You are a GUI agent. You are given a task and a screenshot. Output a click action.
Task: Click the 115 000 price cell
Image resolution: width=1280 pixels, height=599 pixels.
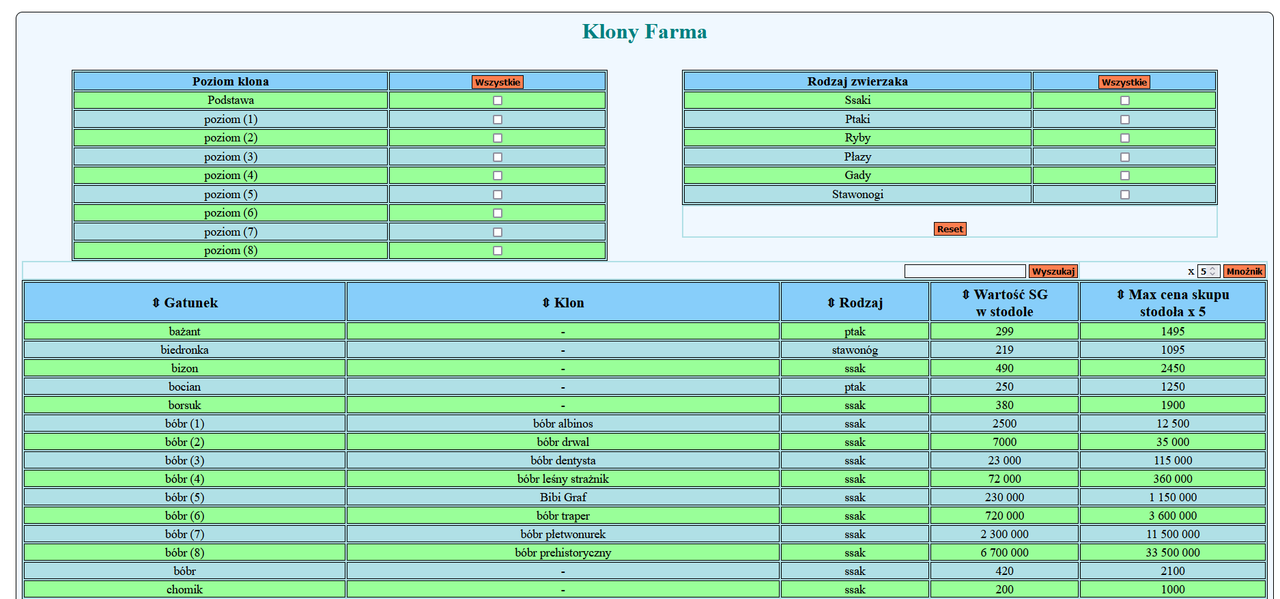1173,460
